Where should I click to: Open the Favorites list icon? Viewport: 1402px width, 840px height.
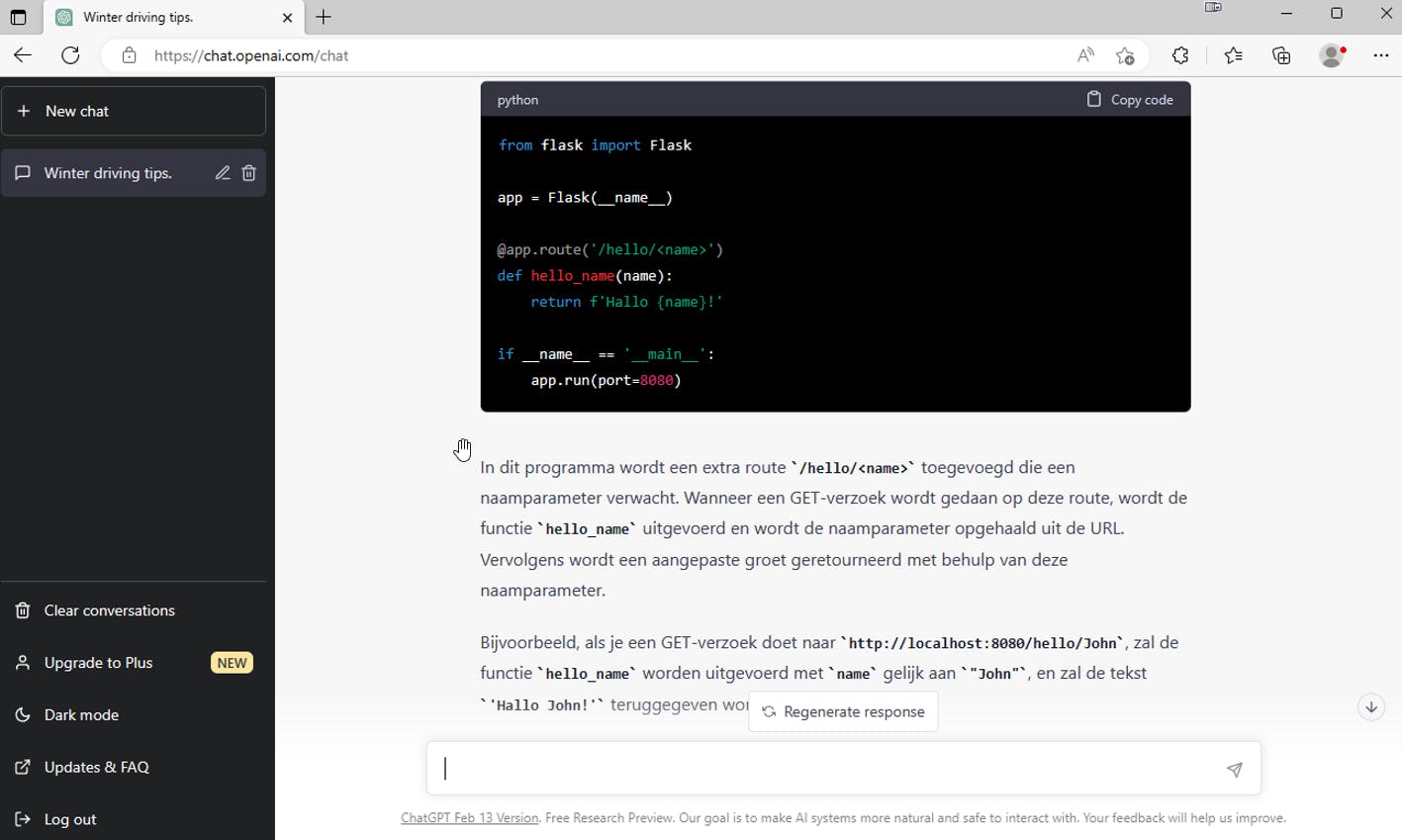[x=1233, y=55]
